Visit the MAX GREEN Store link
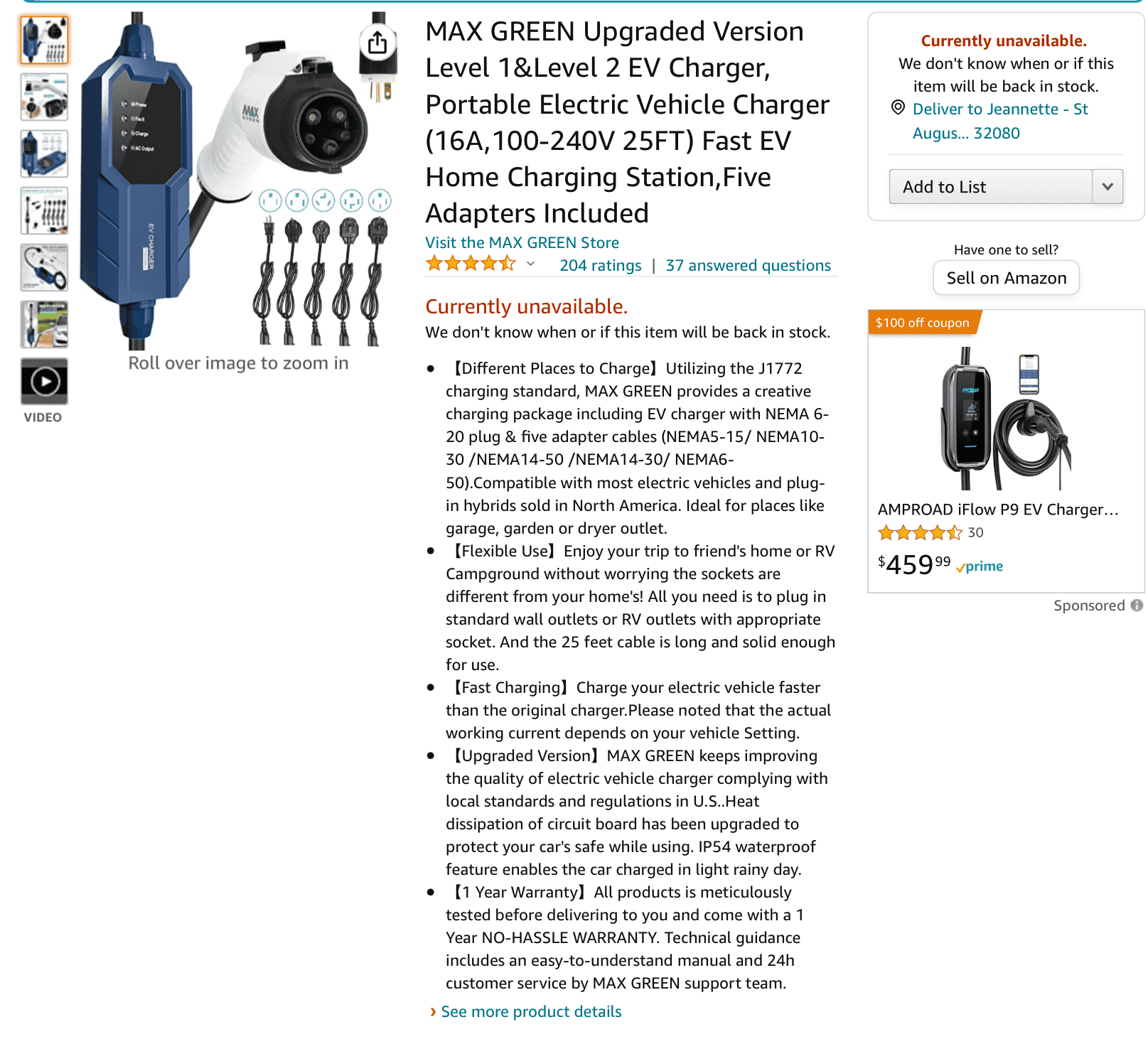The image size is (1148, 1039). 522,243
